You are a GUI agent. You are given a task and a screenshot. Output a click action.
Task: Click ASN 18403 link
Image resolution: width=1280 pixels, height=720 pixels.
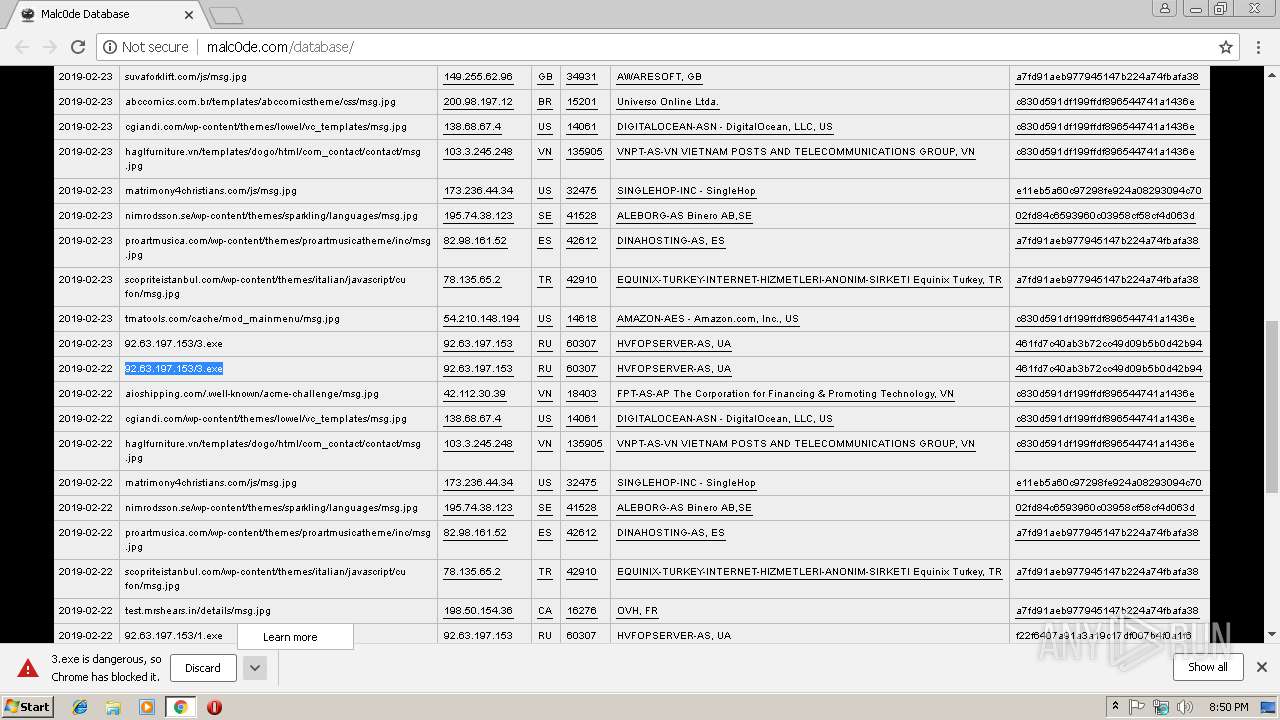tap(581, 394)
